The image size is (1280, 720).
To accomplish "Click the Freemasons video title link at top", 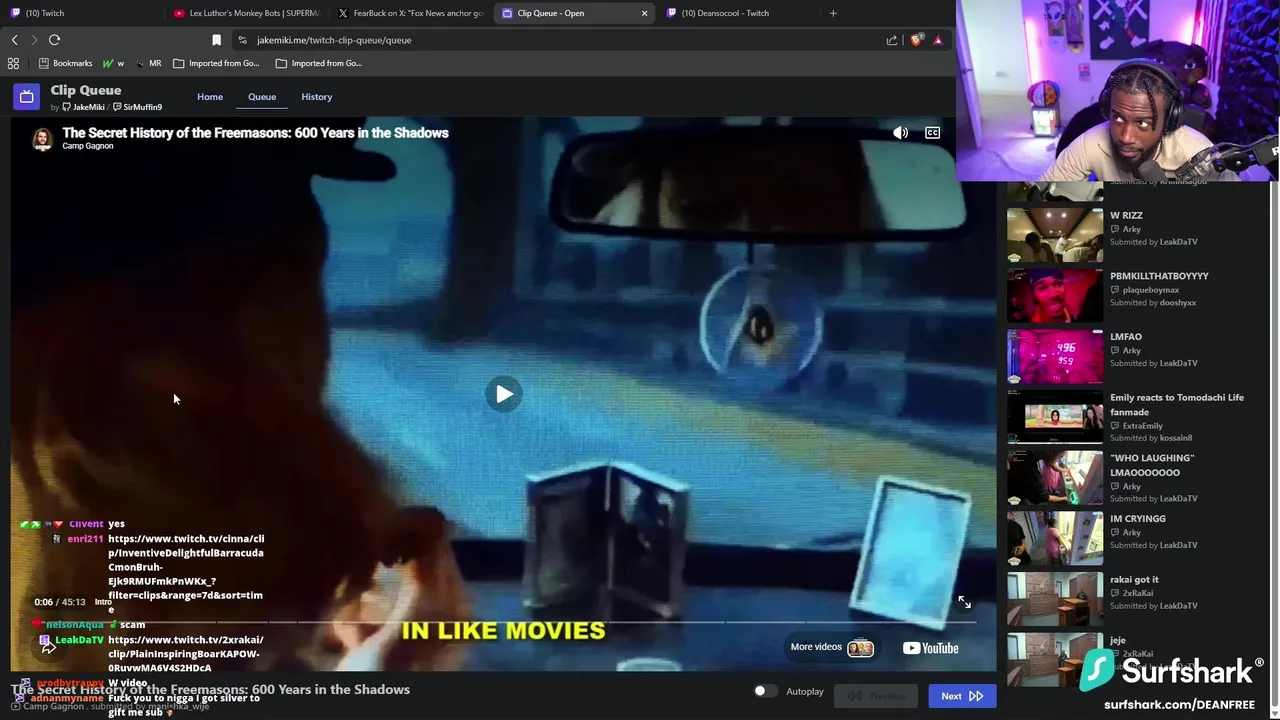I will (x=255, y=132).
